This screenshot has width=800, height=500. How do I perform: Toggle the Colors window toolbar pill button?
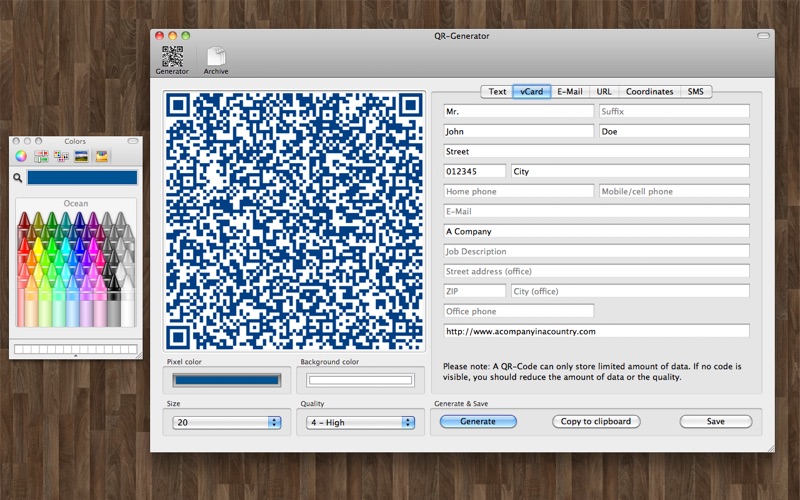click(x=133, y=141)
